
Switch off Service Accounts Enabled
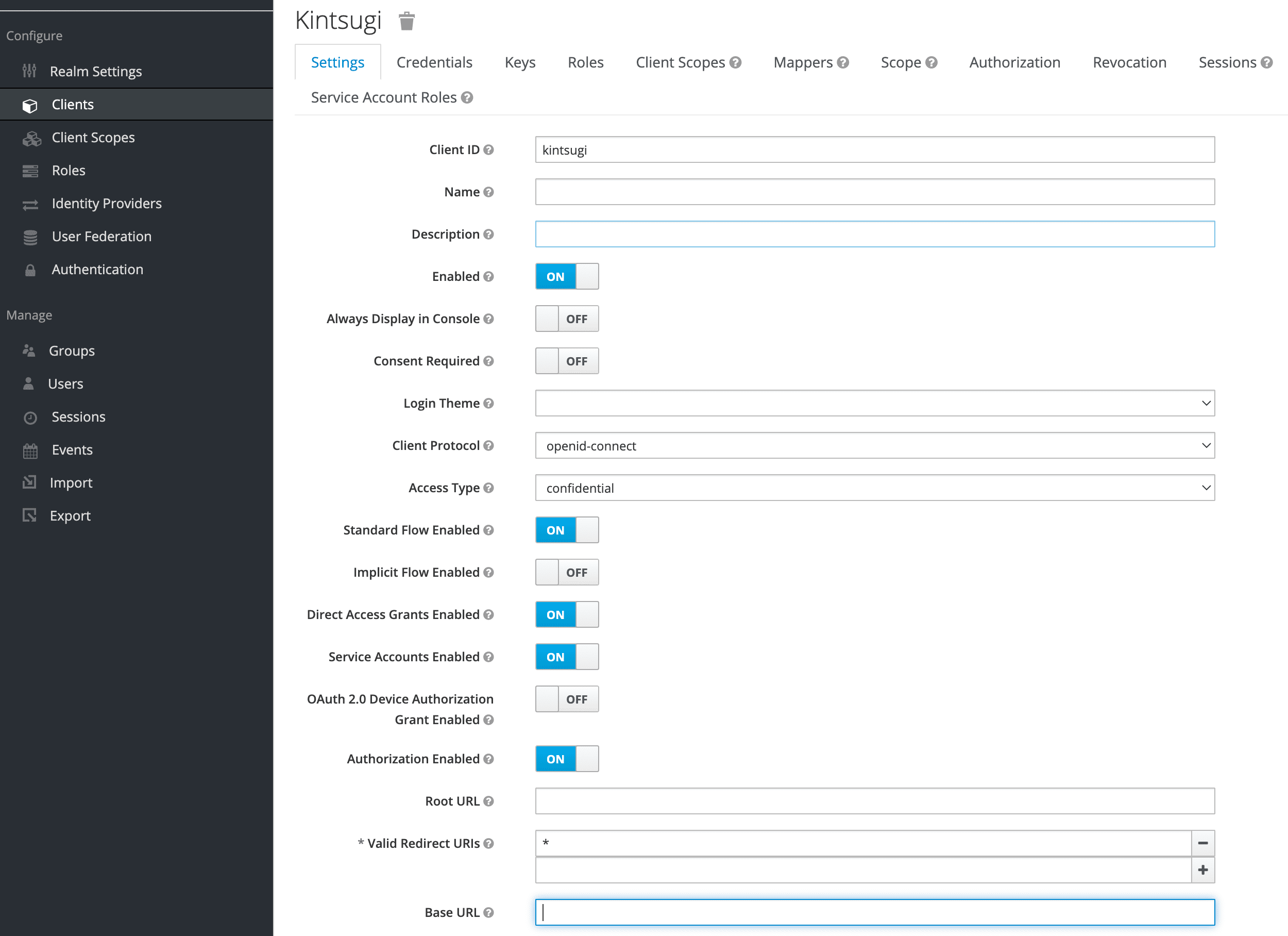566,657
